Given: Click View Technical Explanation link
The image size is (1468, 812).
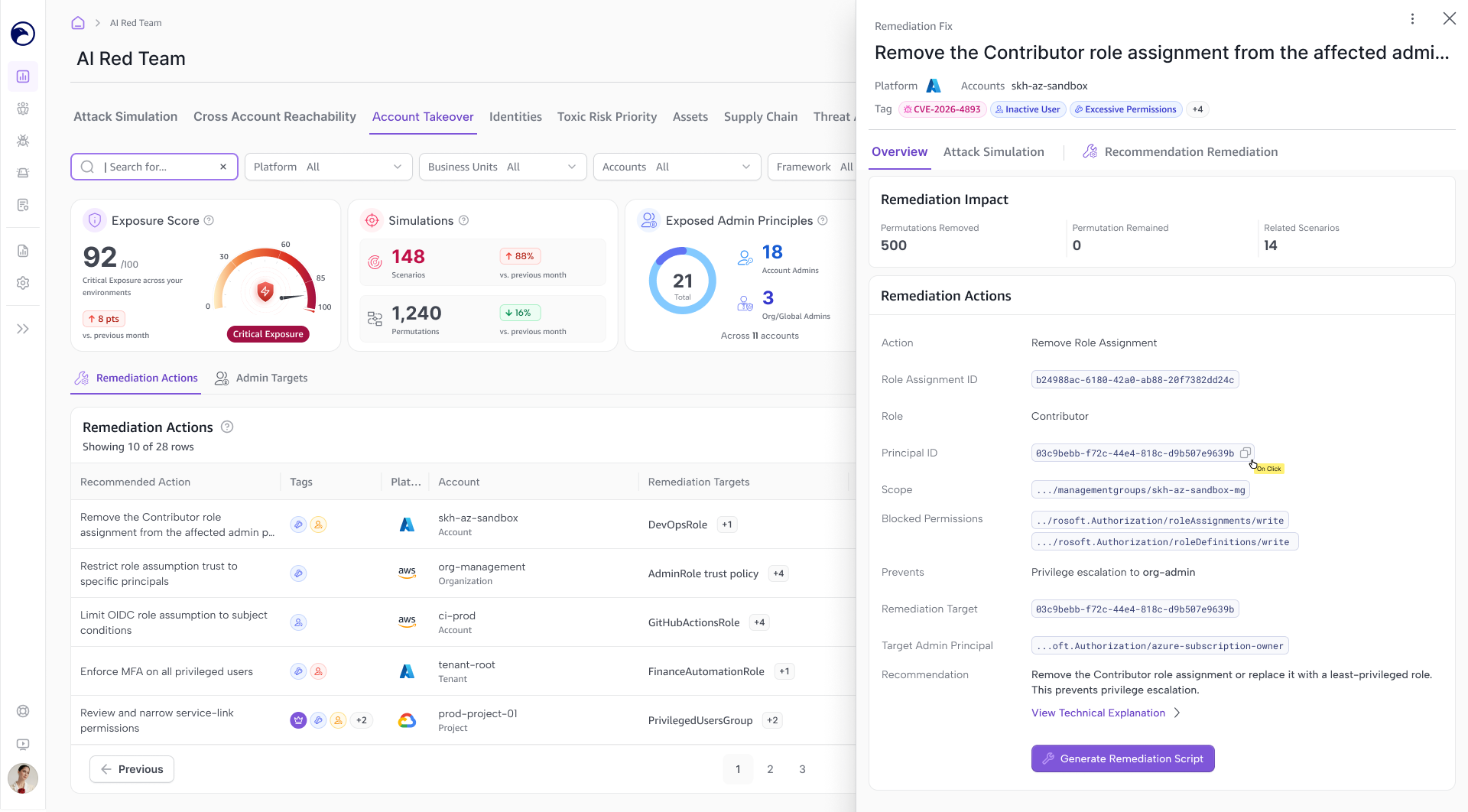Looking at the screenshot, I should point(1106,713).
